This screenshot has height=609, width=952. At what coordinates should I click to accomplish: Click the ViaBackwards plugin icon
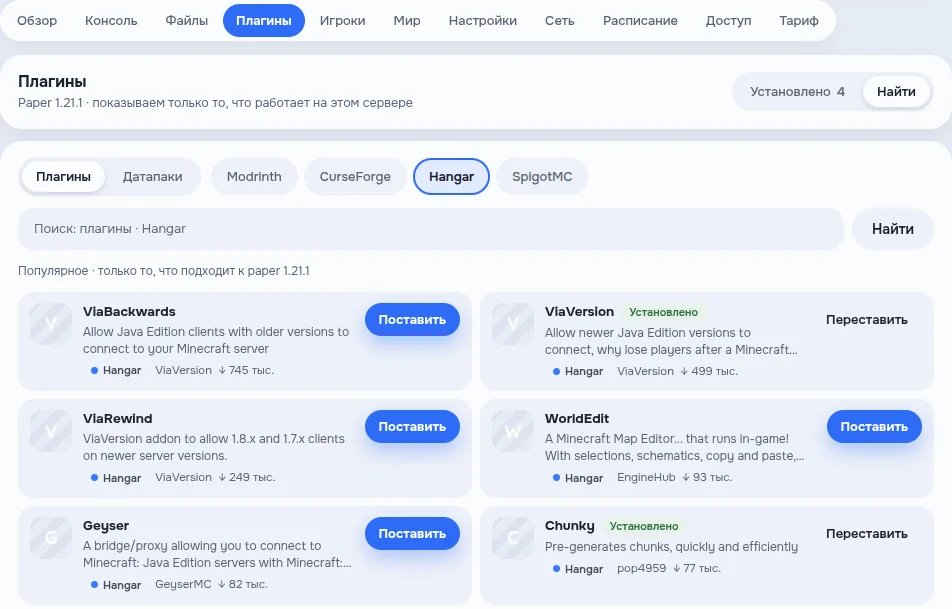point(51,324)
